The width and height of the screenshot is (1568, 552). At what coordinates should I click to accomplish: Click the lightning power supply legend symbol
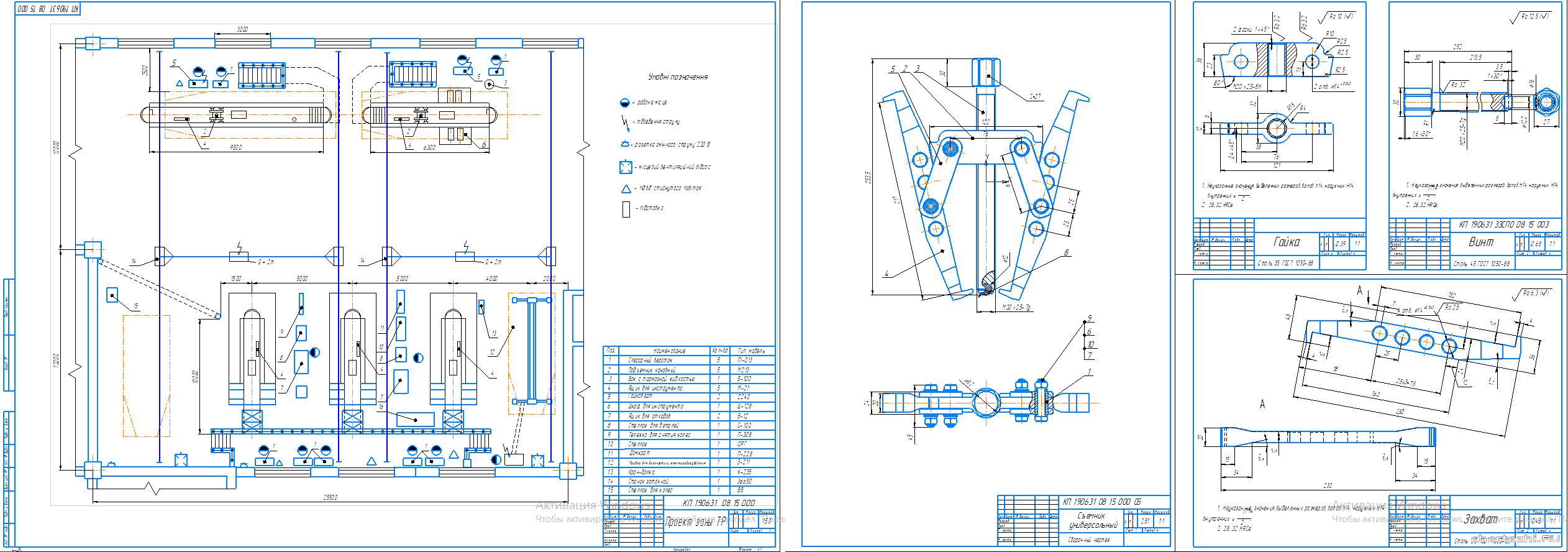(624, 122)
